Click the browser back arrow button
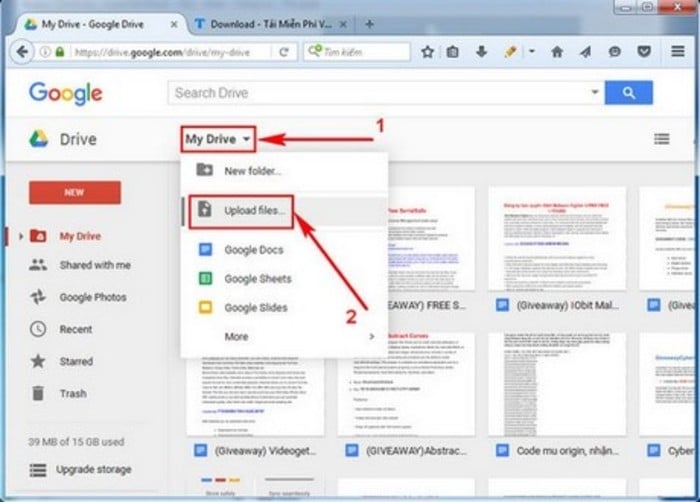700x502 pixels. (22, 52)
